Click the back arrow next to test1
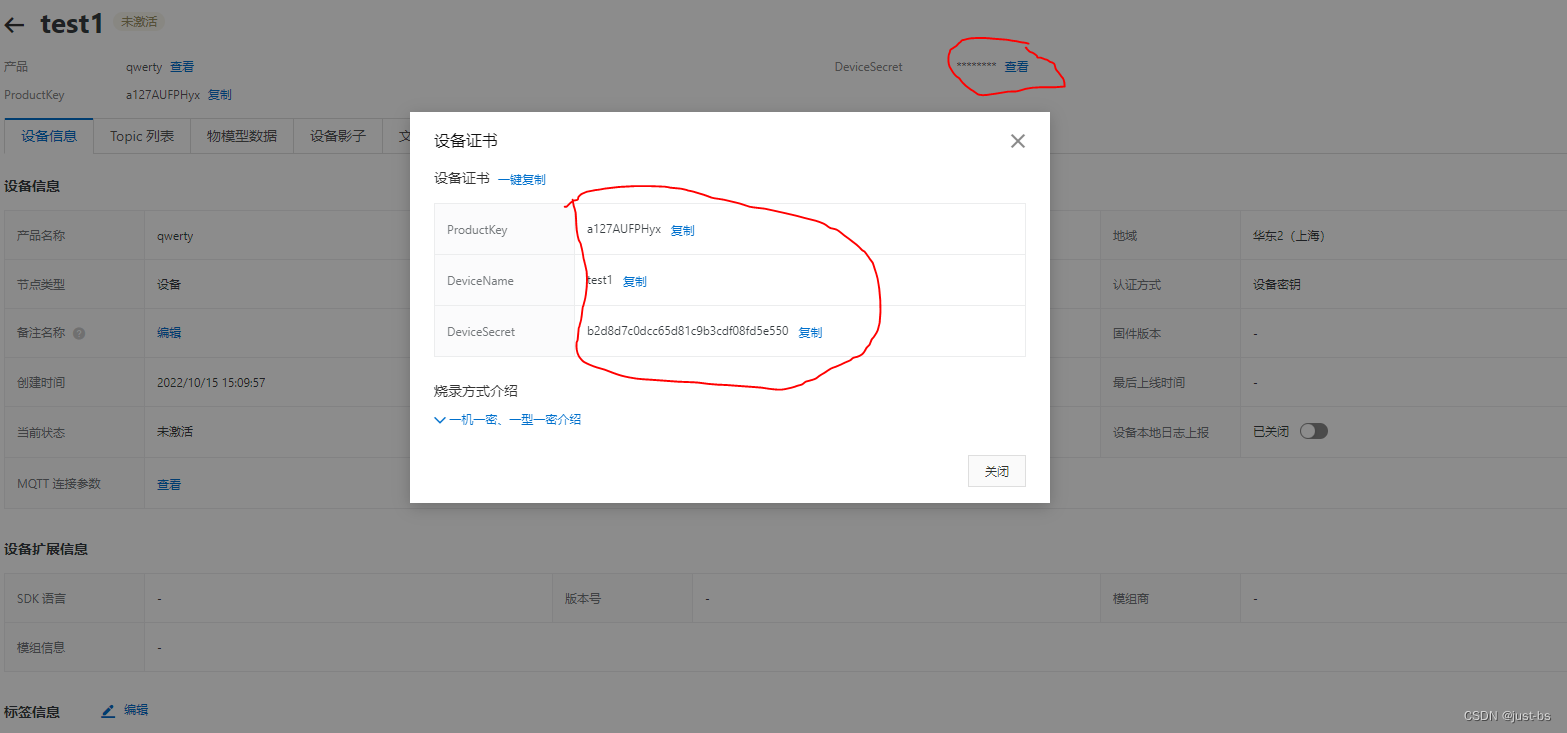 tap(15, 24)
